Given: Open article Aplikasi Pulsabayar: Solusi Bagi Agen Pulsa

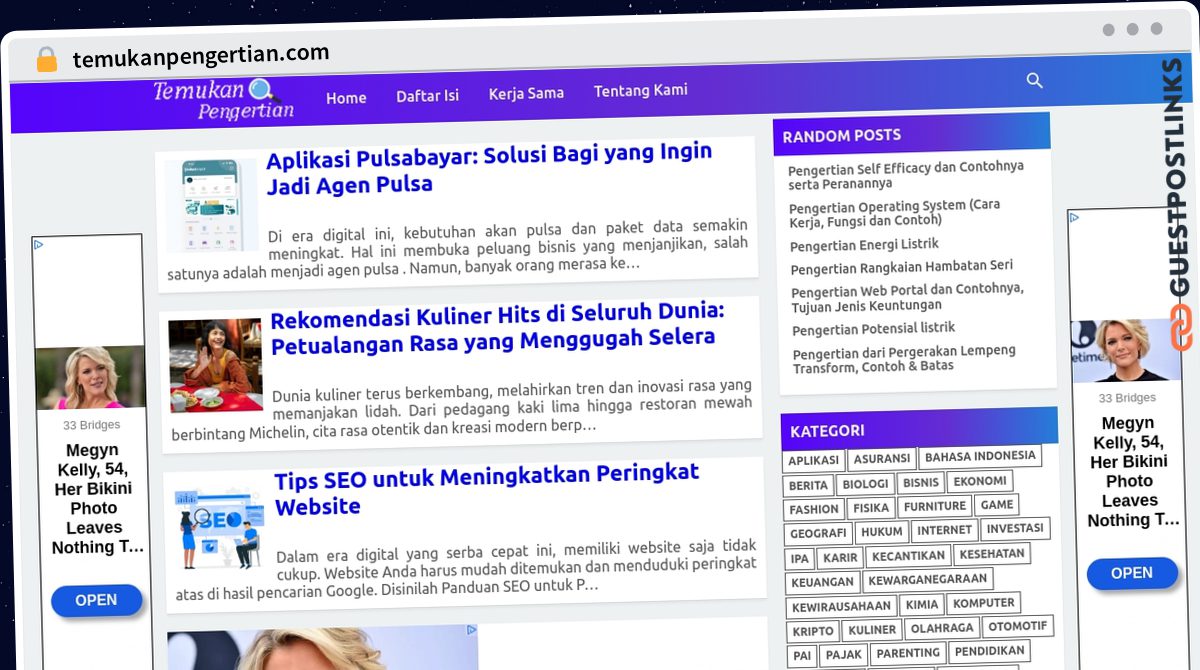Looking at the screenshot, I should coord(490,169).
